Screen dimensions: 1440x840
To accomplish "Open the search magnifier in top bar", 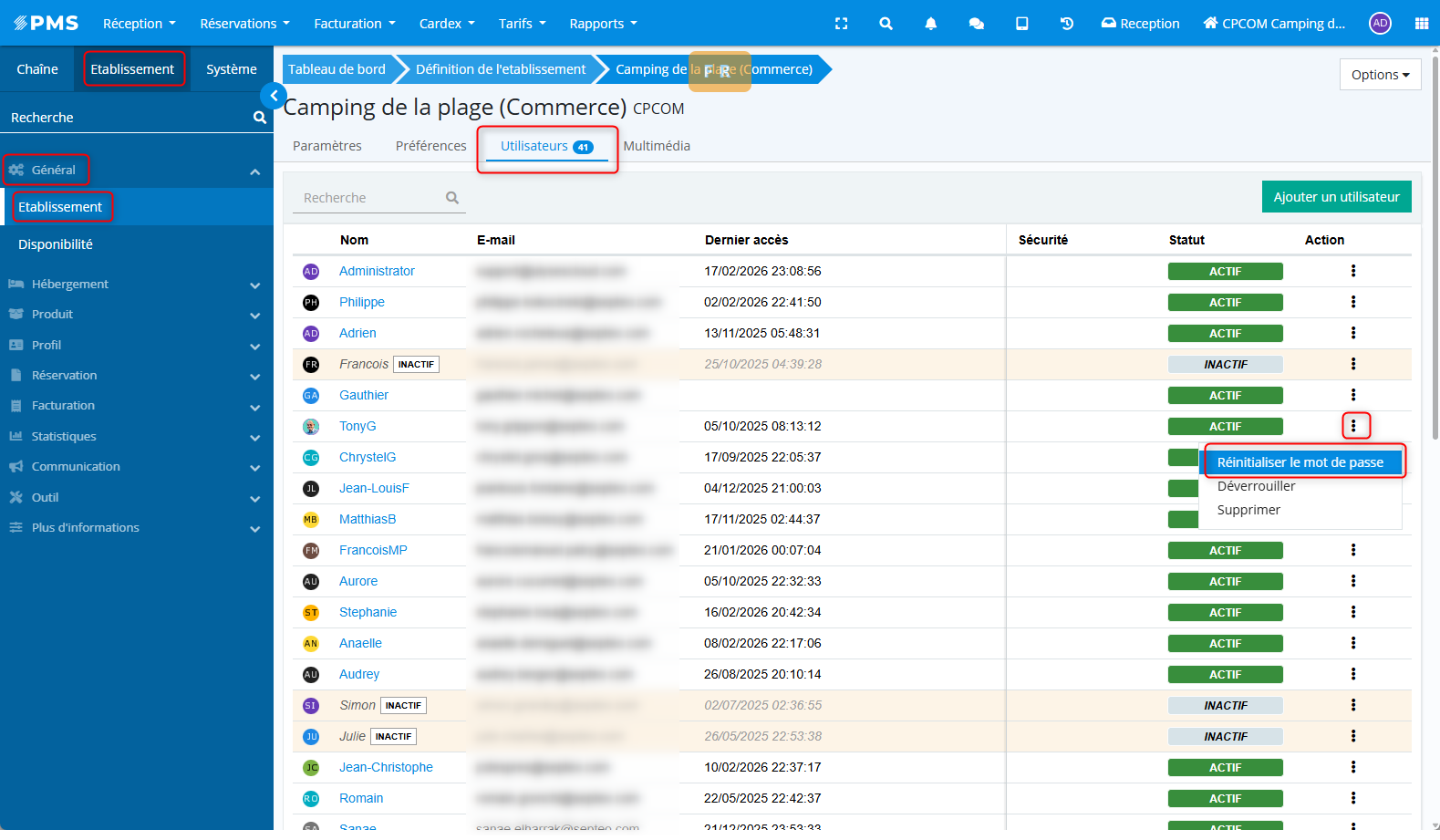I will pos(886,24).
